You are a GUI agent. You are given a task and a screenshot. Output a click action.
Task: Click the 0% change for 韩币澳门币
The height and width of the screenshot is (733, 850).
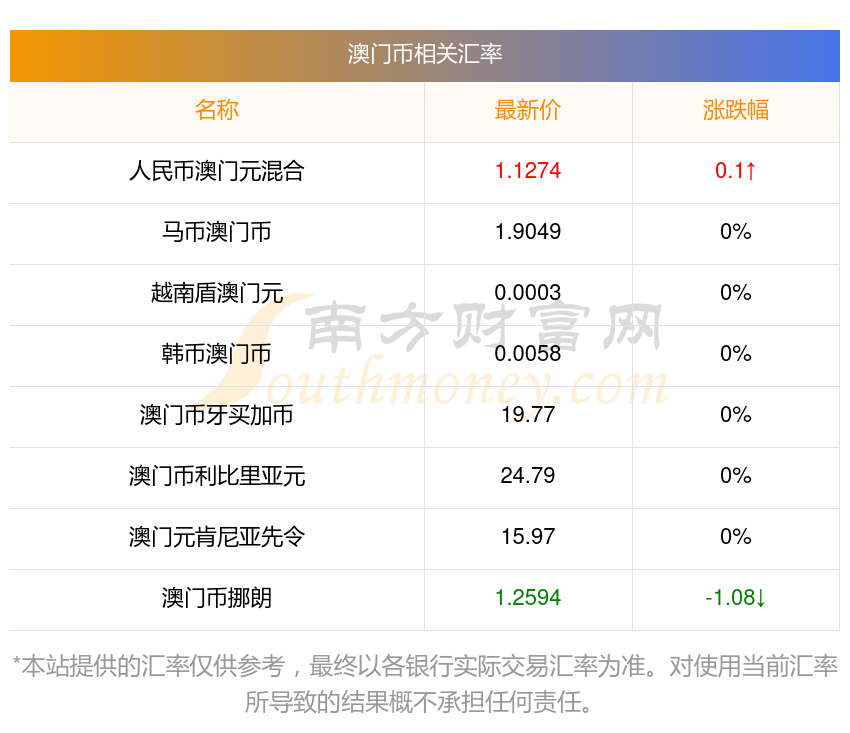pyautogui.click(x=736, y=354)
